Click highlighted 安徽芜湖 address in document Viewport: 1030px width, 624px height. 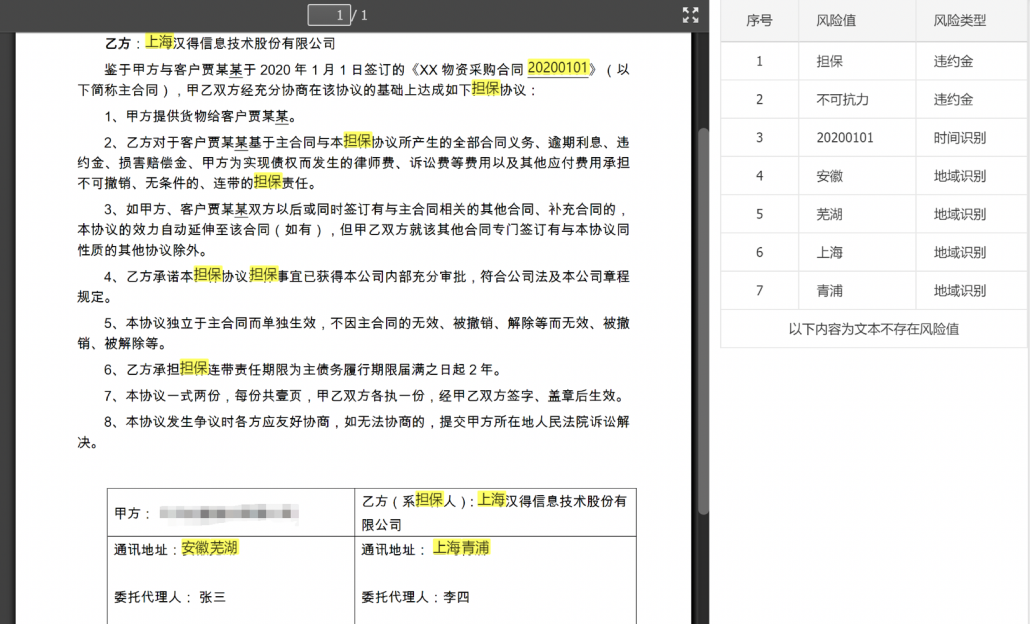(209, 549)
